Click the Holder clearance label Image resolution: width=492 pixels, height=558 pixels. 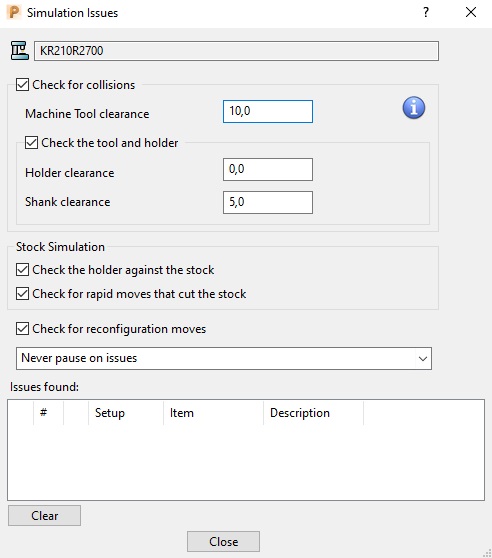coord(70,173)
